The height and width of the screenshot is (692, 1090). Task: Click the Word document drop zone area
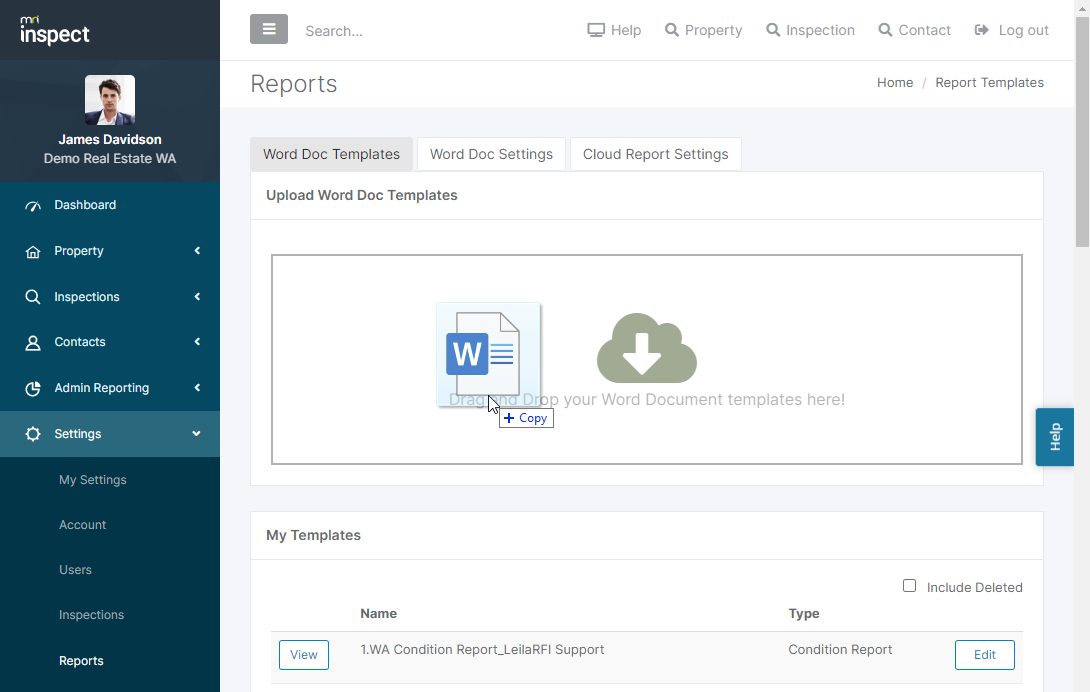pos(646,359)
